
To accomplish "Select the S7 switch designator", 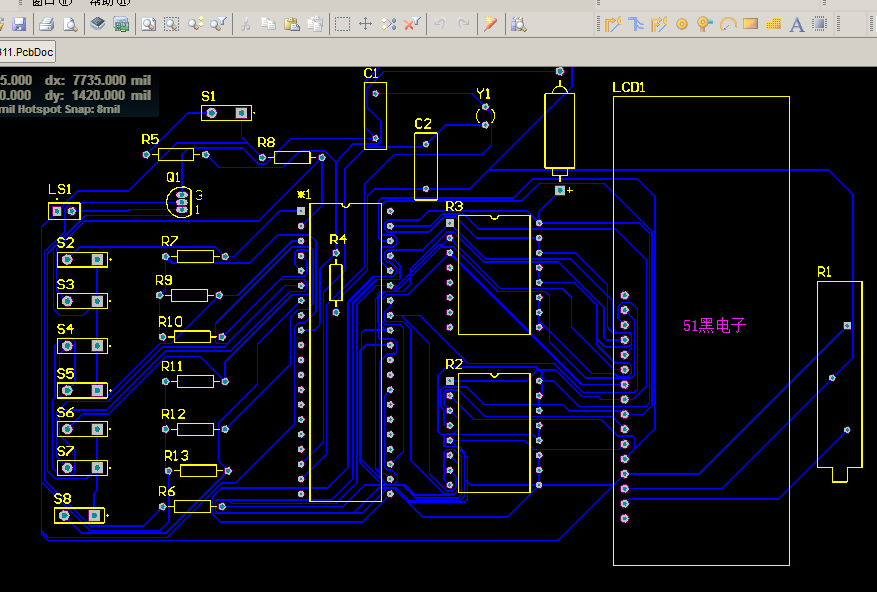I will pos(65,451).
